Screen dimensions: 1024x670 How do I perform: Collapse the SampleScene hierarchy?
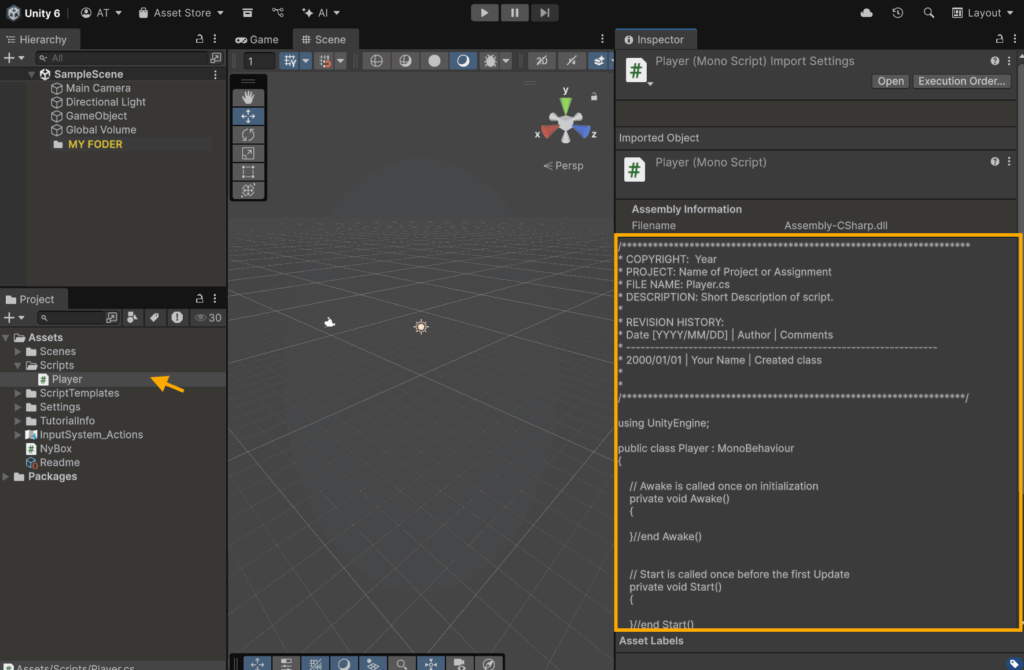[31, 74]
